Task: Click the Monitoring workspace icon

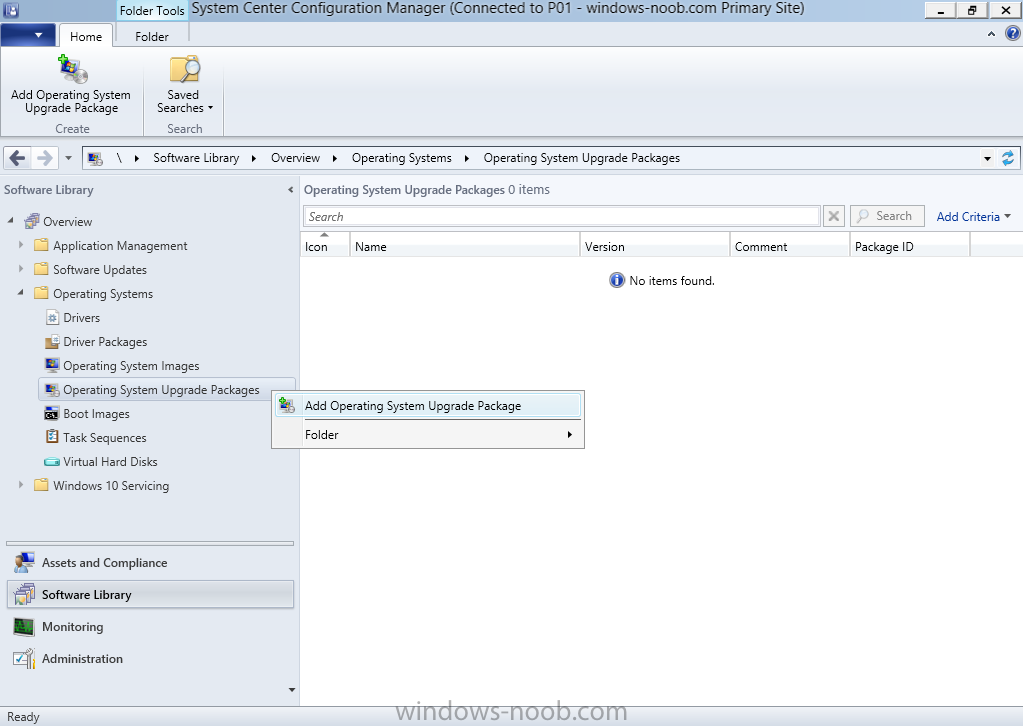Action: (x=24, y=627)
